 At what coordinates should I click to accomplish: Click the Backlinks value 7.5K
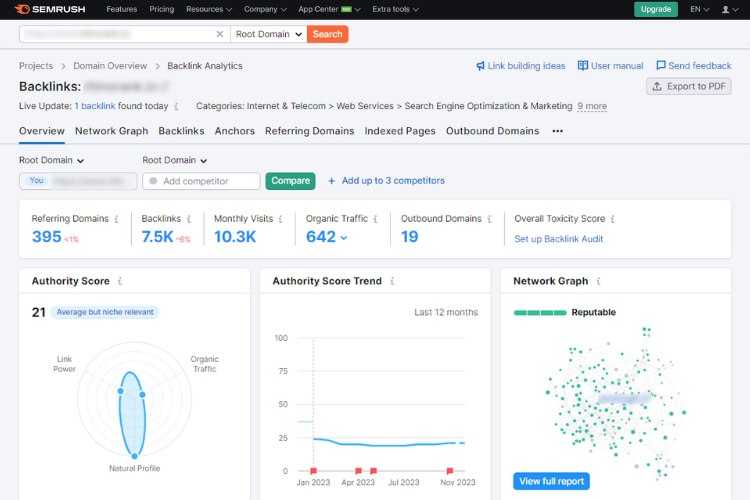tap(157, 237)
